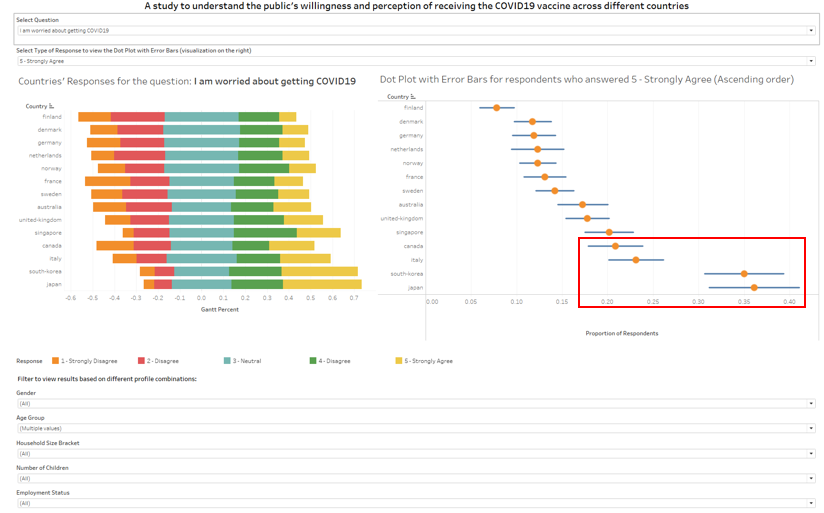Highlight the orange '1 - Strongly Disagree' legend square
The height and width of the screenshot is (513, 824).
(55, 360)
